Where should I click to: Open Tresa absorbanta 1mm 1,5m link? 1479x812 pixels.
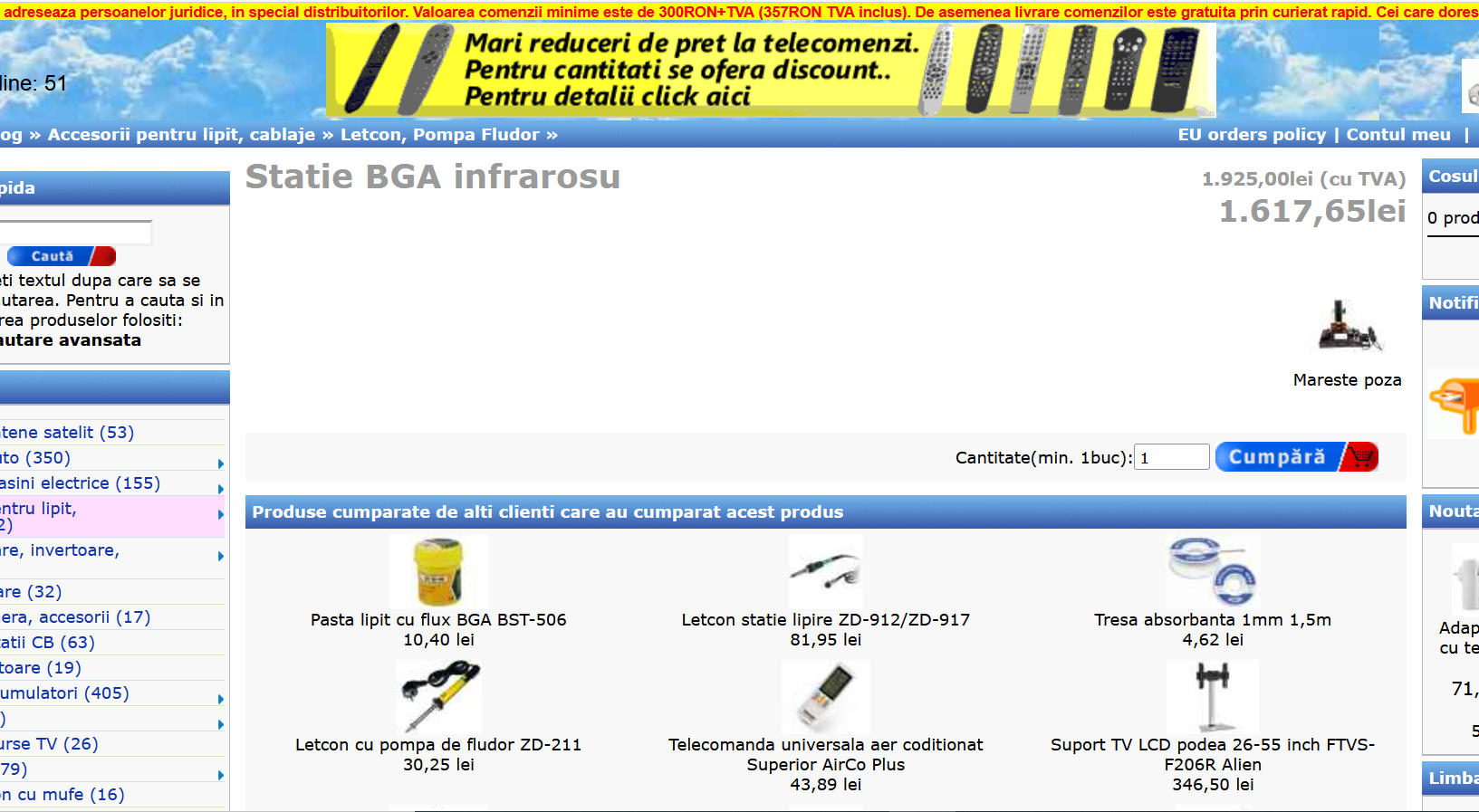pos(1213,620)
